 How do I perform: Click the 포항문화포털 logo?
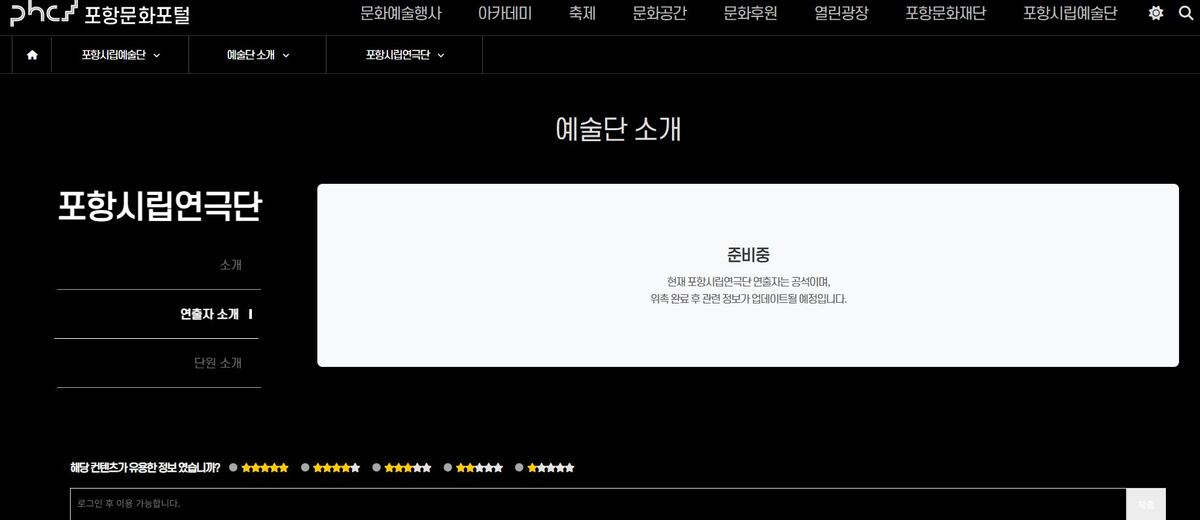click(100, 14)
